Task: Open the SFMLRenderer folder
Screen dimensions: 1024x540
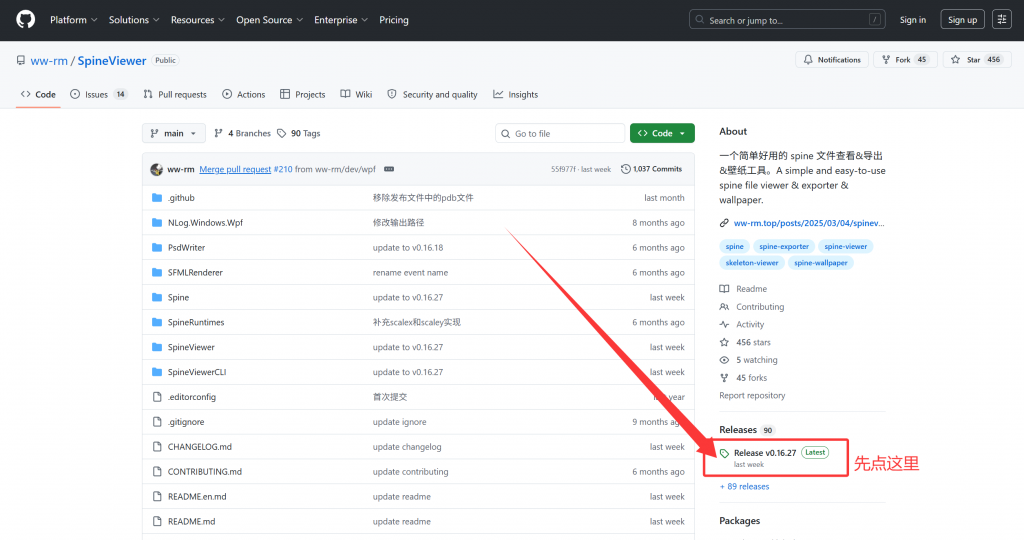Action: pos(195,272)
